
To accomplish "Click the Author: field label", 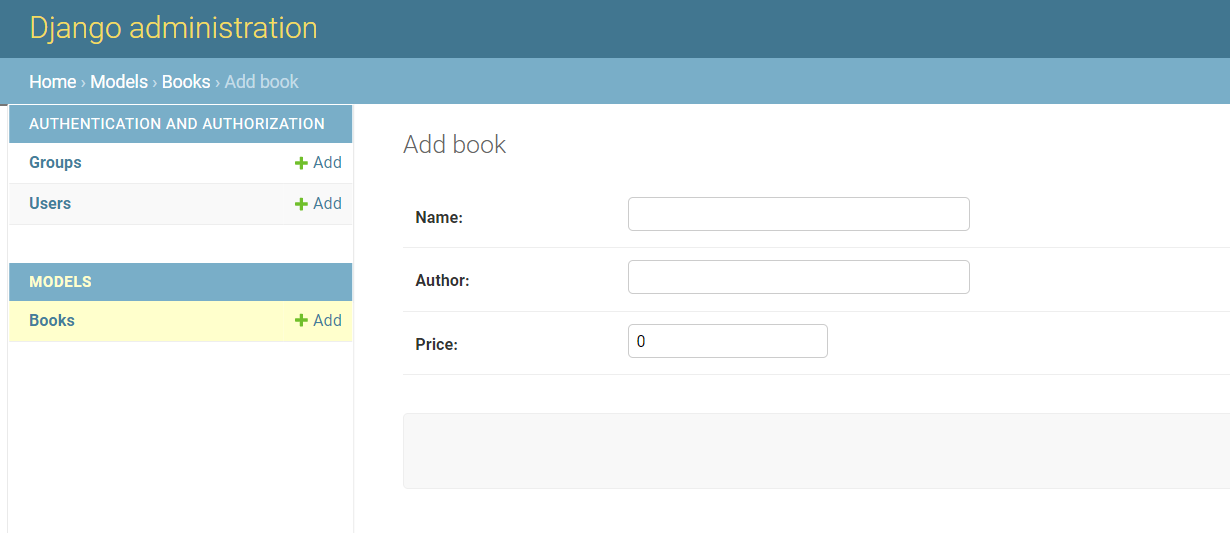I will pyautogui.click(x=442, y=281).
